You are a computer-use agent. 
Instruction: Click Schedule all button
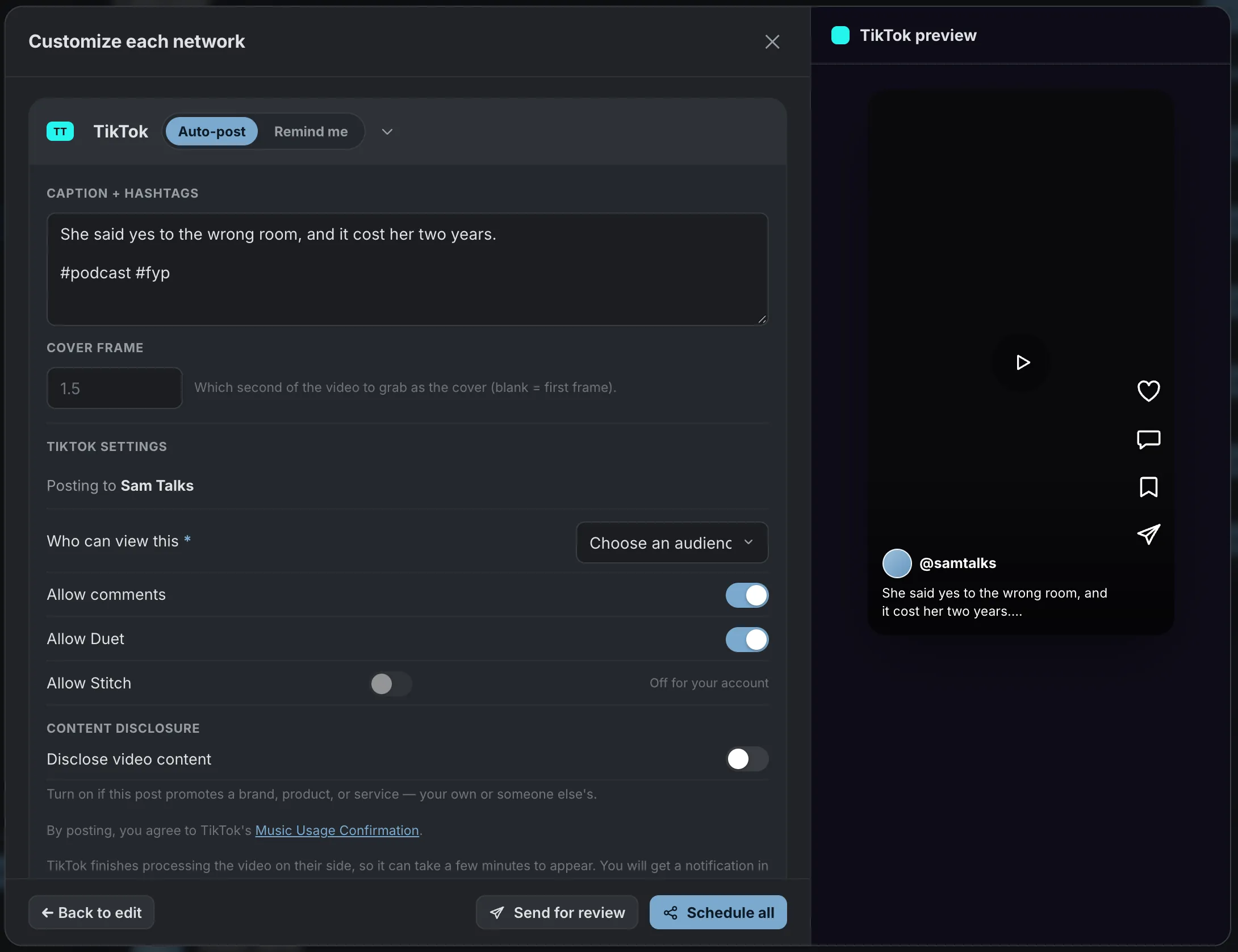click(x=718, y=912)
